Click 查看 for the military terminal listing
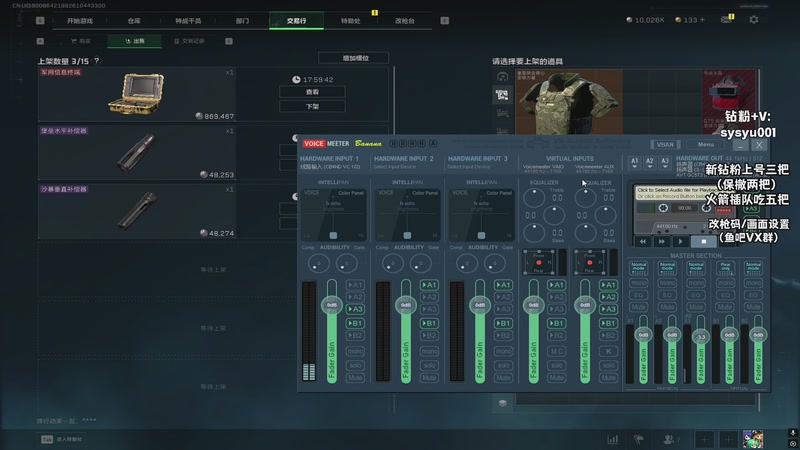Viewport: 800px width, 450px height. click(x=312, y=92)
